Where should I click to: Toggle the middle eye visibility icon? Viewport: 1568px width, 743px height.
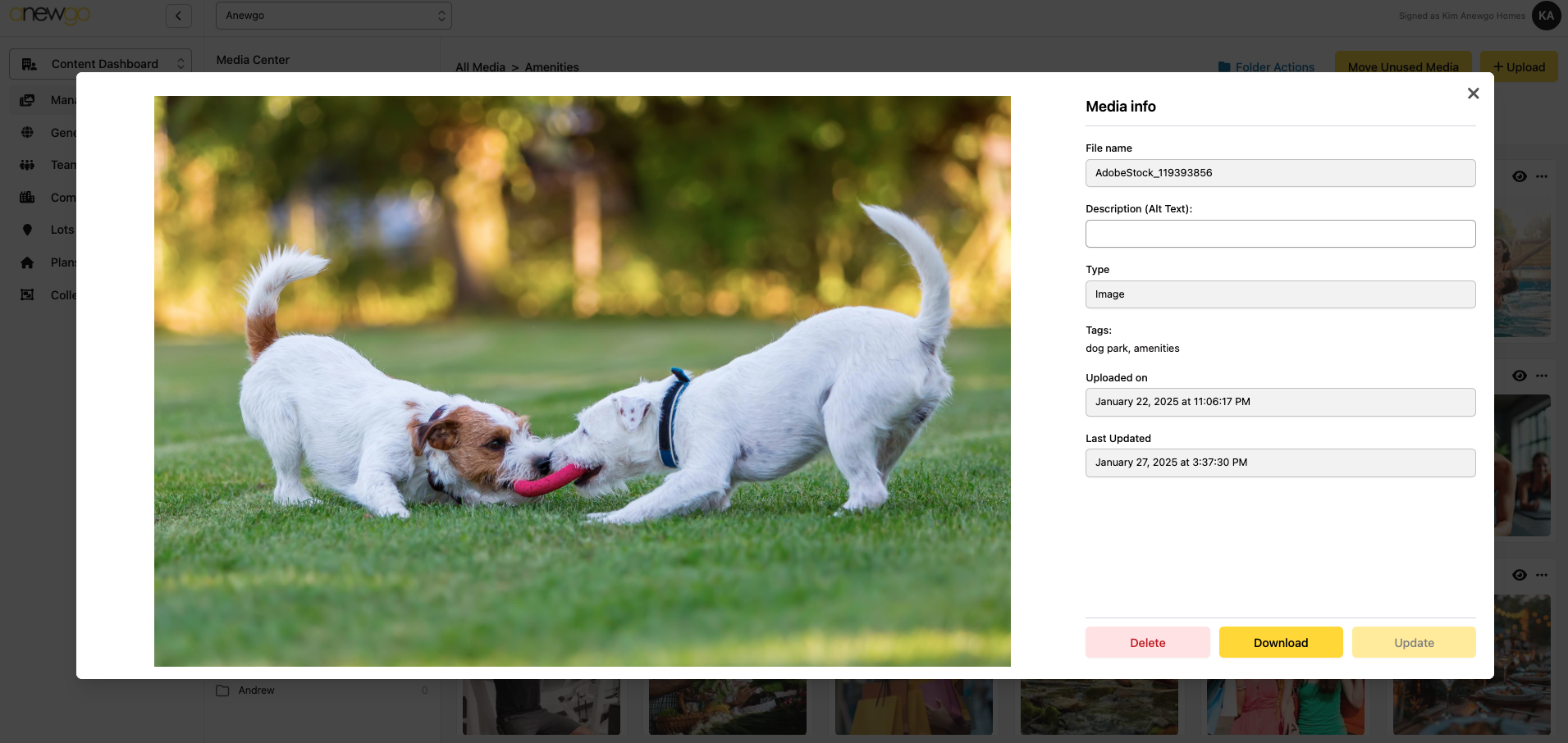tap(1519, 376)
